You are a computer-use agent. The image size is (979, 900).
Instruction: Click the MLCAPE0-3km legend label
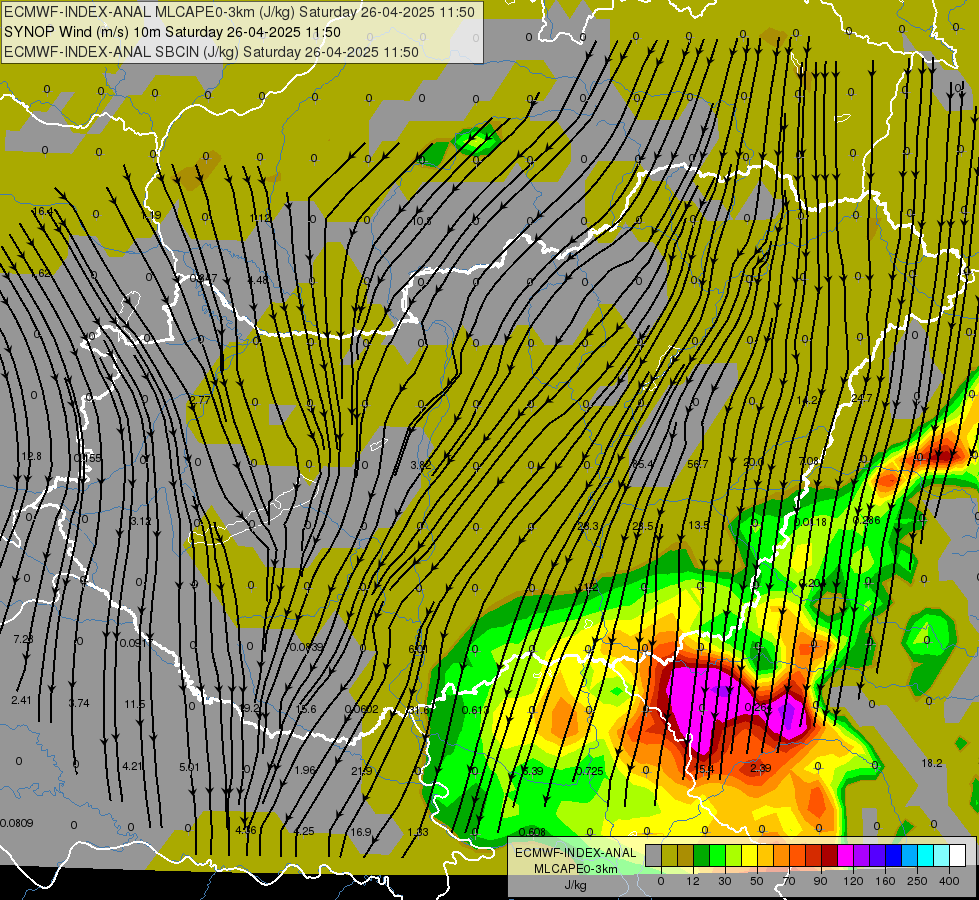point(575,869)
